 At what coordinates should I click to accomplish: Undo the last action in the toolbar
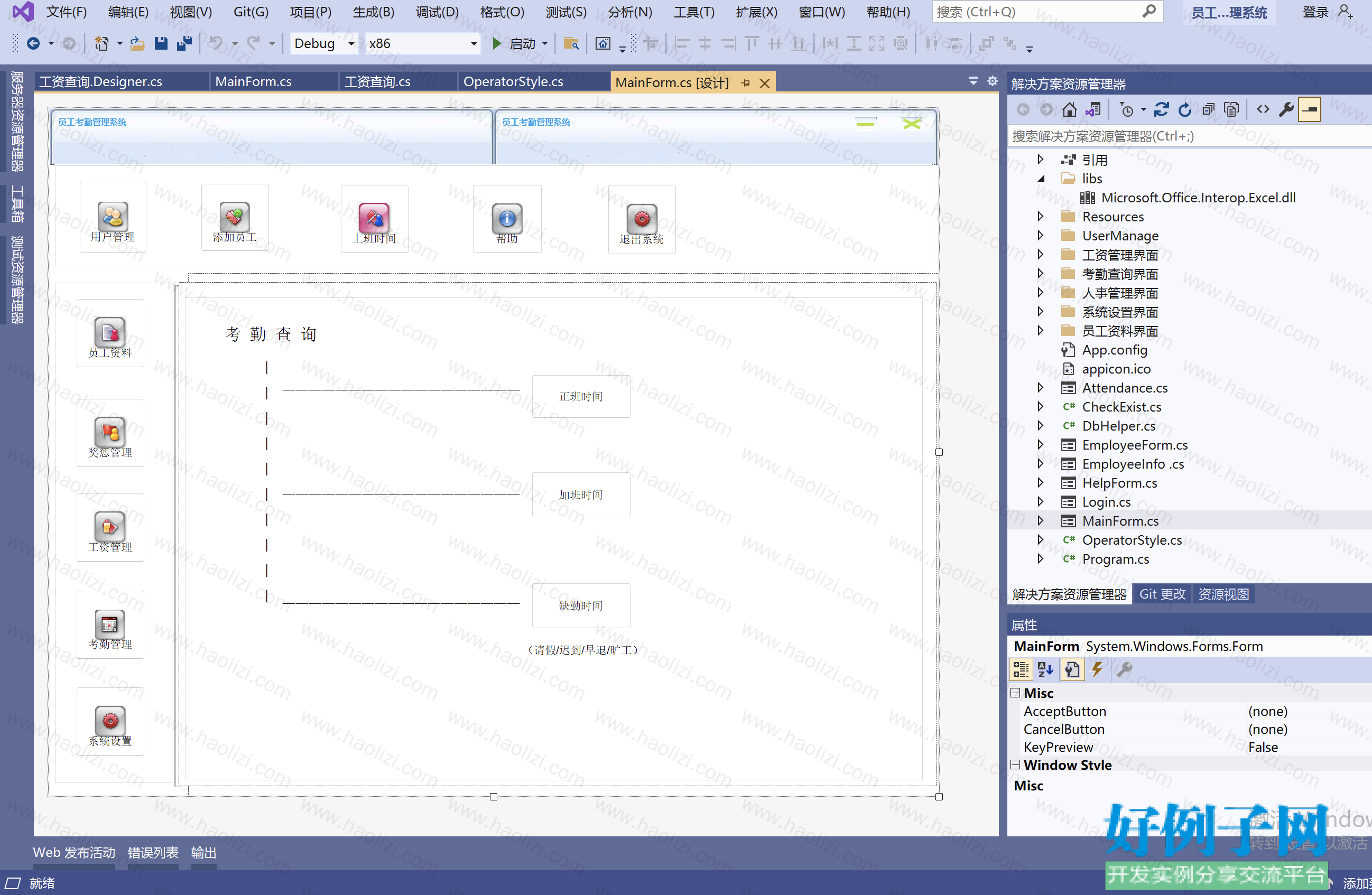216,43
